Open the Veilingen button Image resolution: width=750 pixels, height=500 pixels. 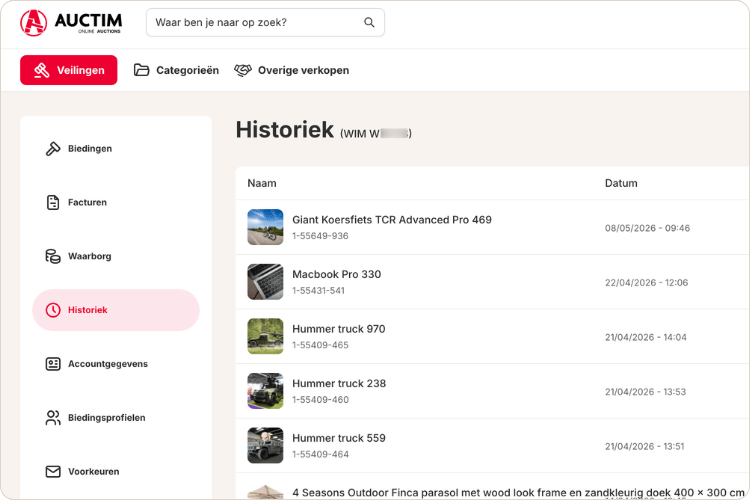(x=68, y=70)
